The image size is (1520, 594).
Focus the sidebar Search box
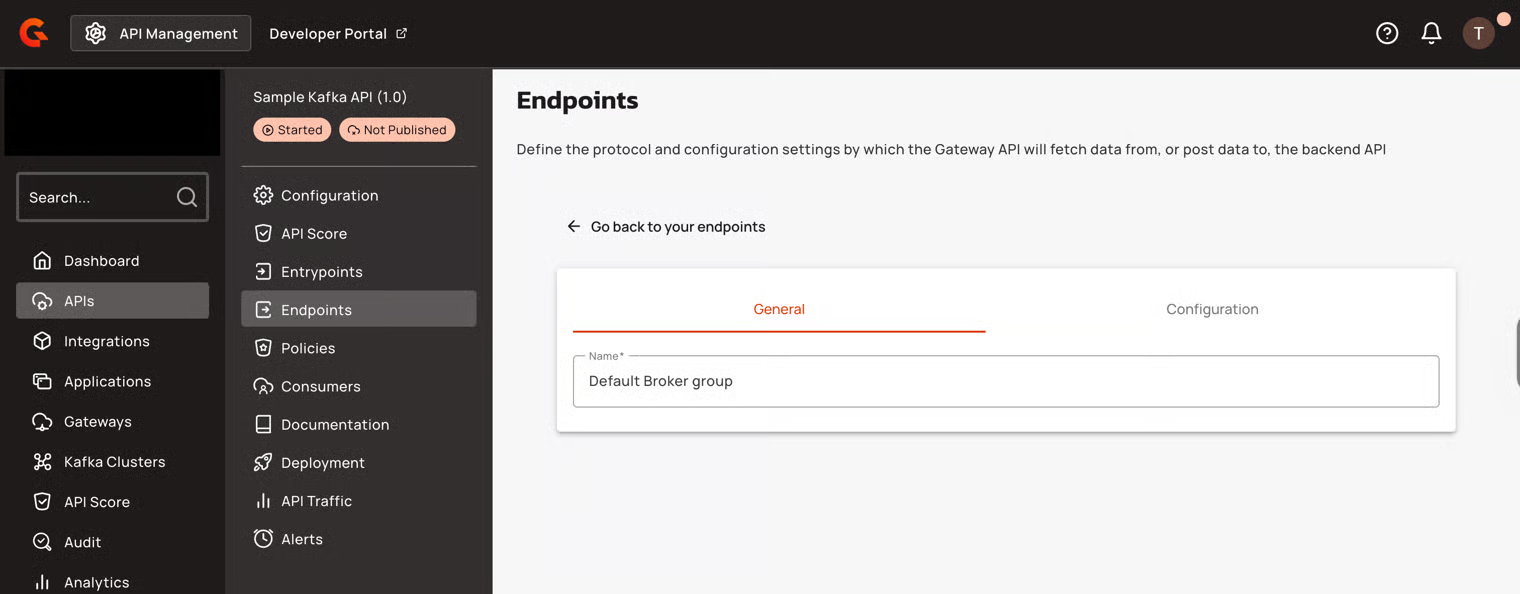(98, 197)
